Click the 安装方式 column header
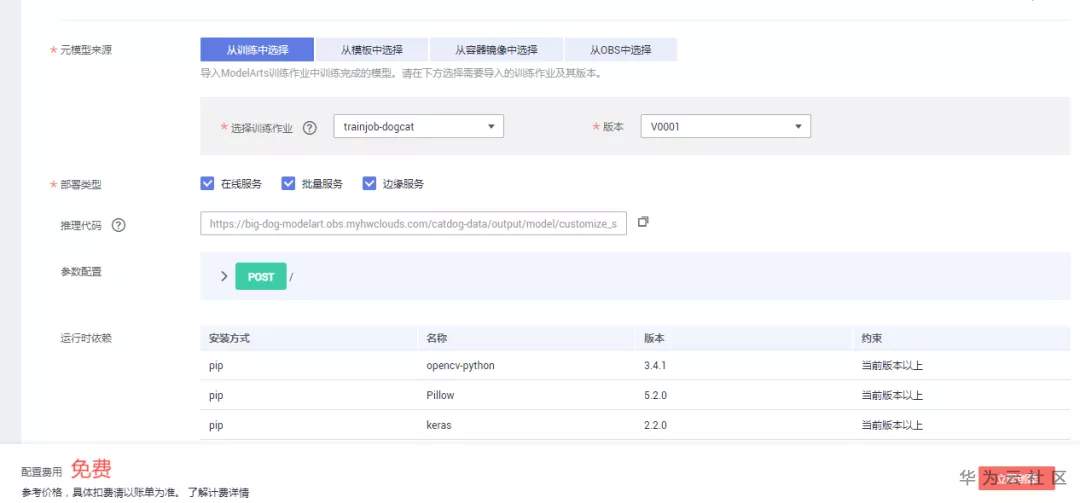Screen dimensions: 1080x503 point(229,339)
